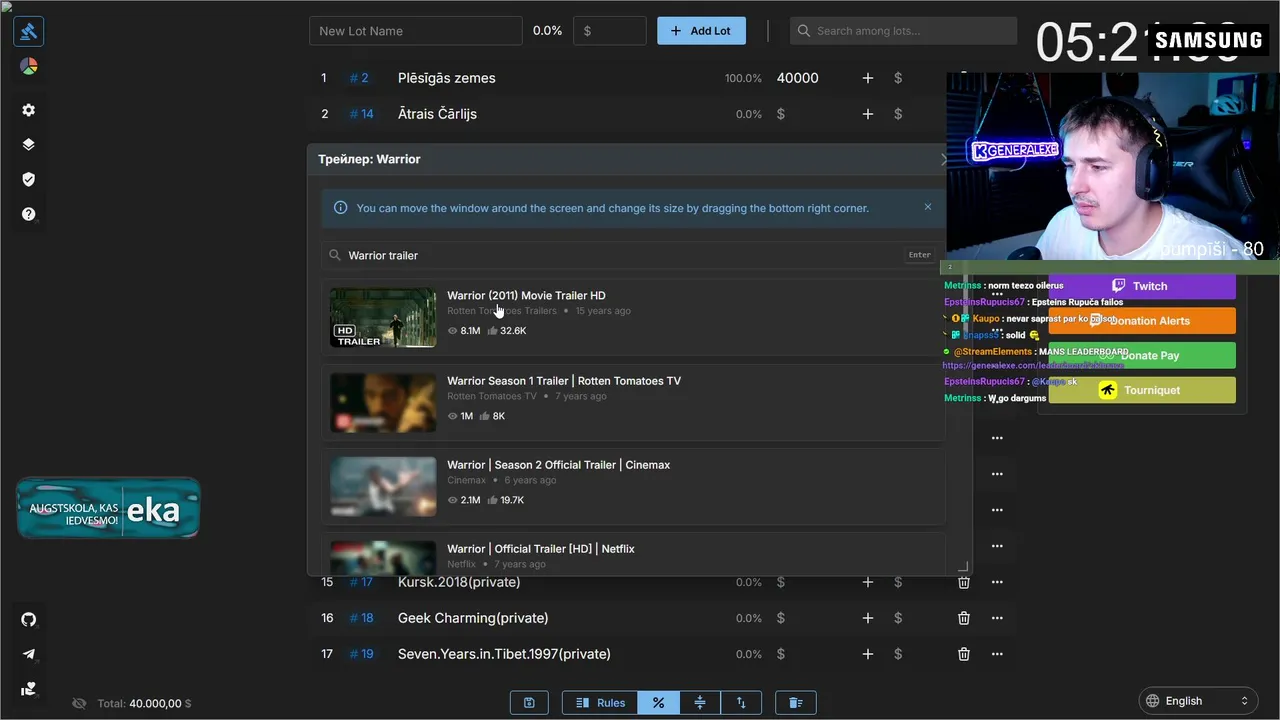This screenshot has height=720, width=1280.
Task: Click plus icon for Plēsīgās zemes
Action: coord(868,78)
